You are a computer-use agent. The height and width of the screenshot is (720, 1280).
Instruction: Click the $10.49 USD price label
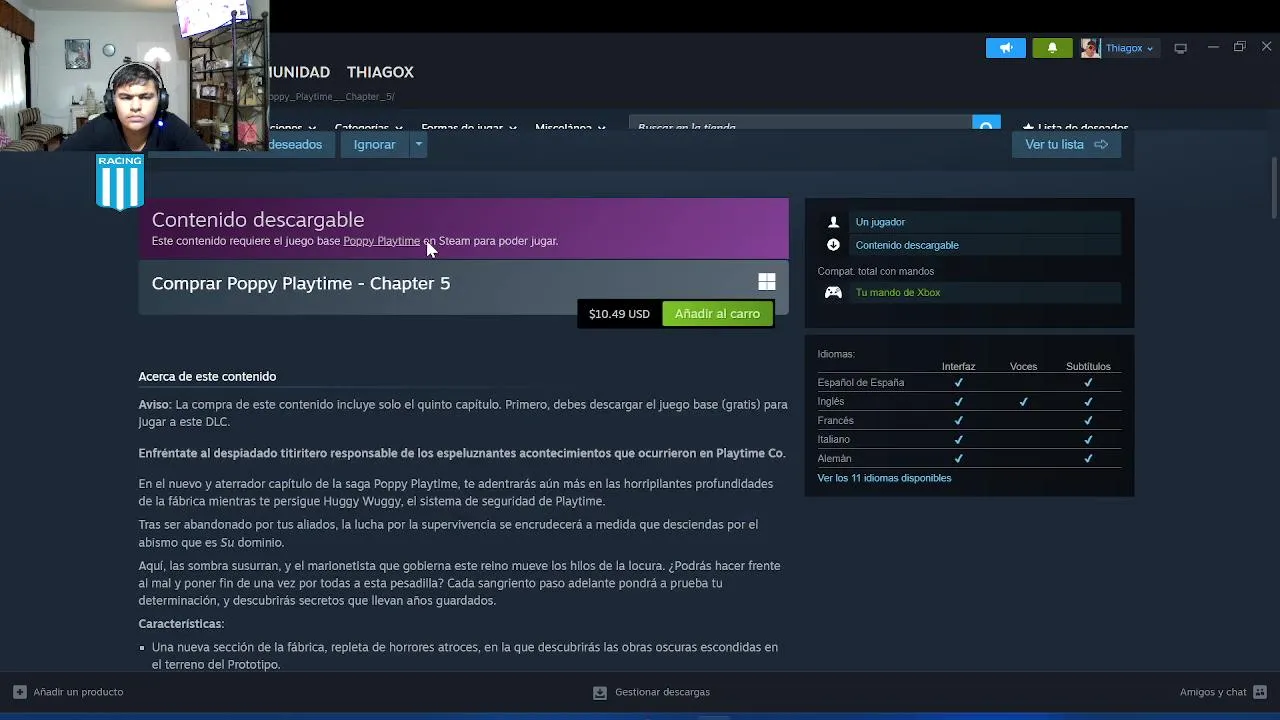tap(619, 314)
